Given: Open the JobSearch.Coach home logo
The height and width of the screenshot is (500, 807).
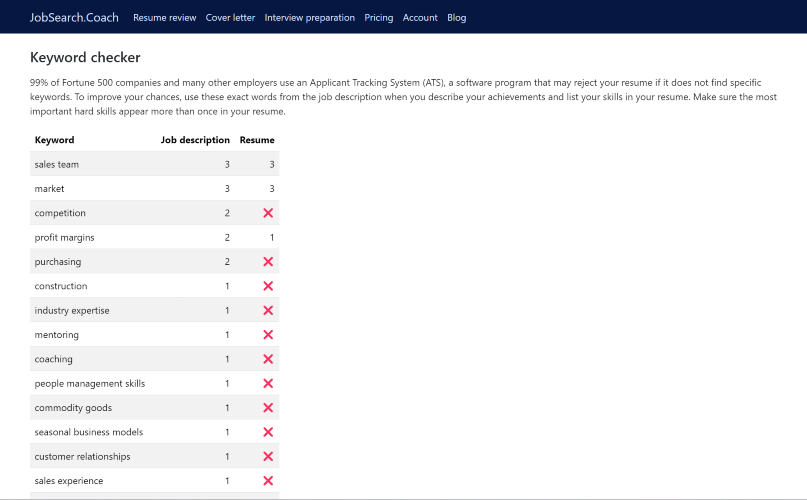Looking at the screenshot, I should 74,18.
